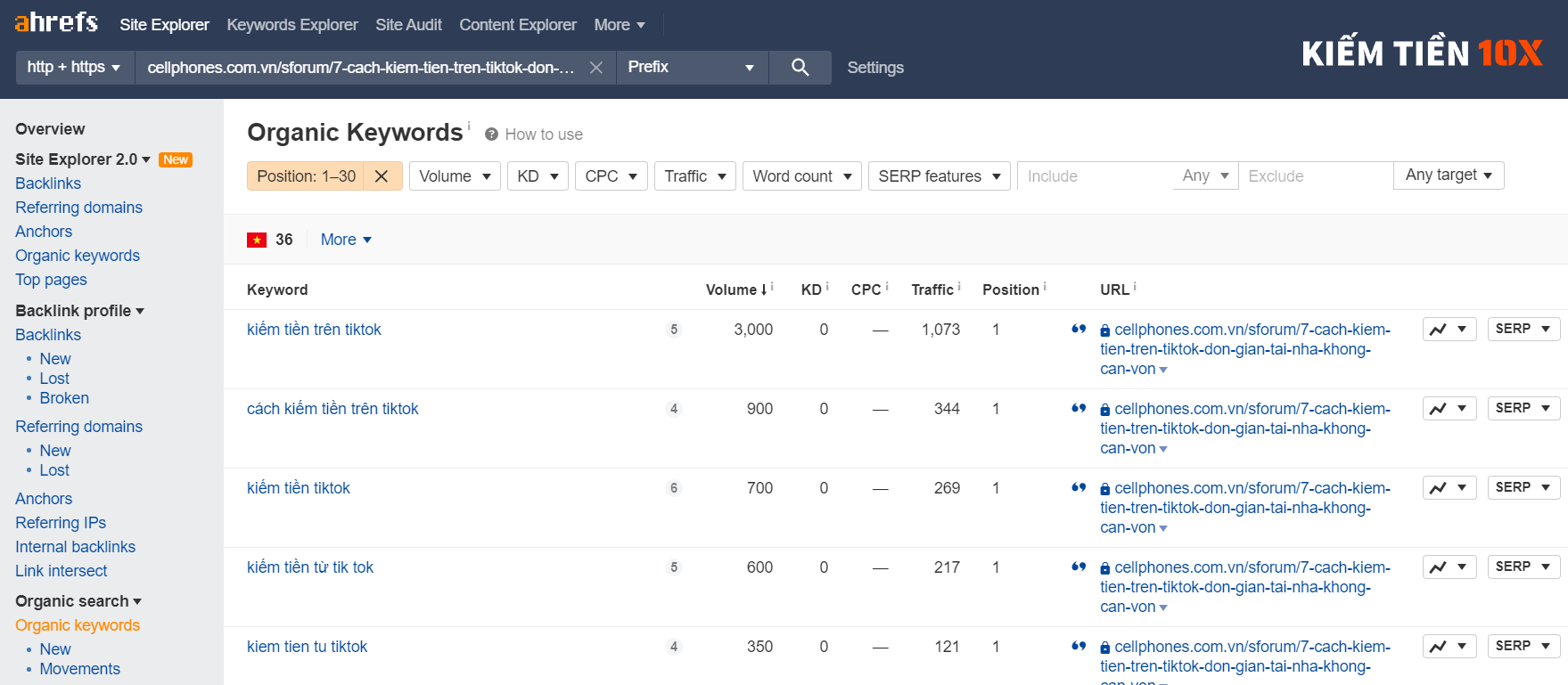Open chart graph for kiếm tiền tiktok

pos(1449,488)
